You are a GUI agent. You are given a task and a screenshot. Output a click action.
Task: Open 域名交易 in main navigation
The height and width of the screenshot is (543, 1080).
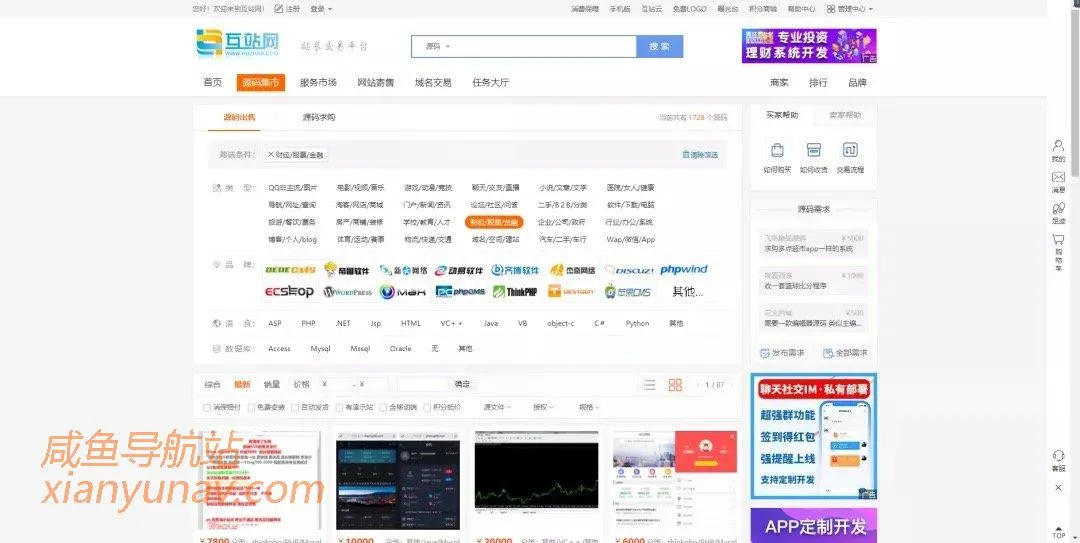(433, 83)
